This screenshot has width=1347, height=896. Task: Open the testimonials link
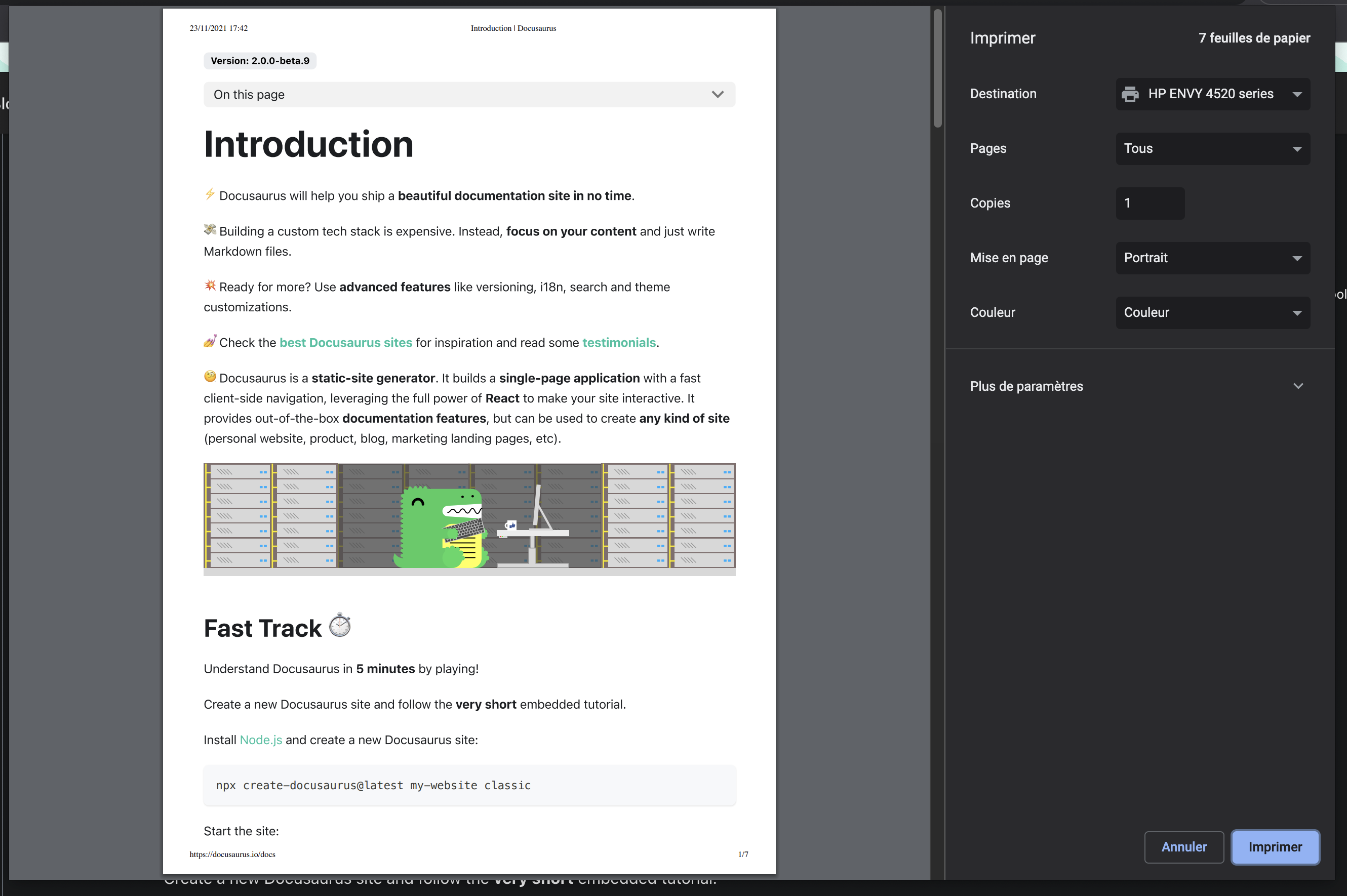[619, 342]
